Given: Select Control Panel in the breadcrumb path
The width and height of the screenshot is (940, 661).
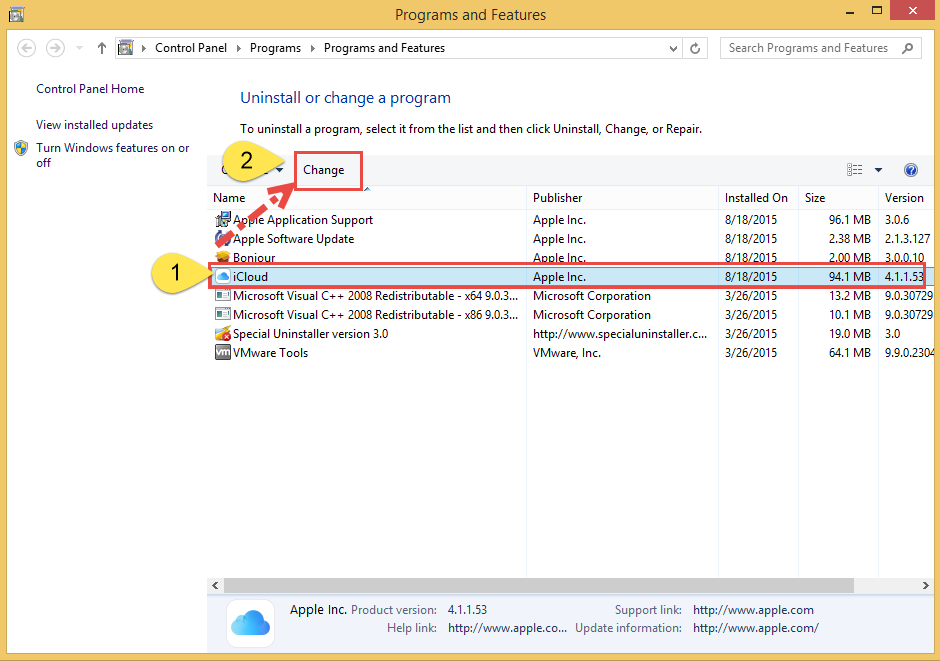Looking at the screenshot, I should [191, 48].
